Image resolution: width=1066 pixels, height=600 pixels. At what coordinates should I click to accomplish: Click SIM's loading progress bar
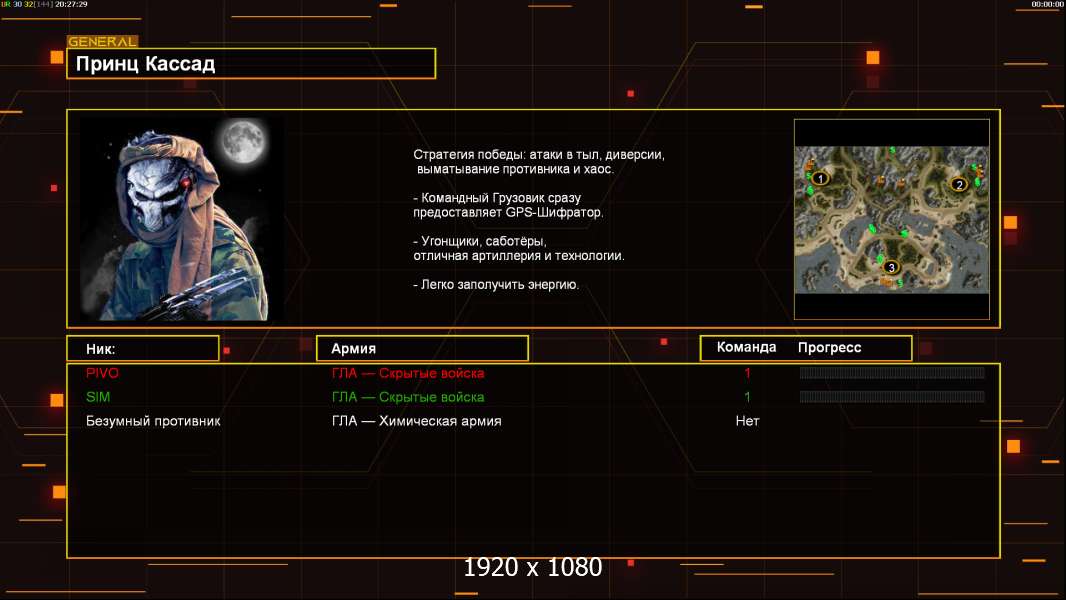(x=892, y=397)
